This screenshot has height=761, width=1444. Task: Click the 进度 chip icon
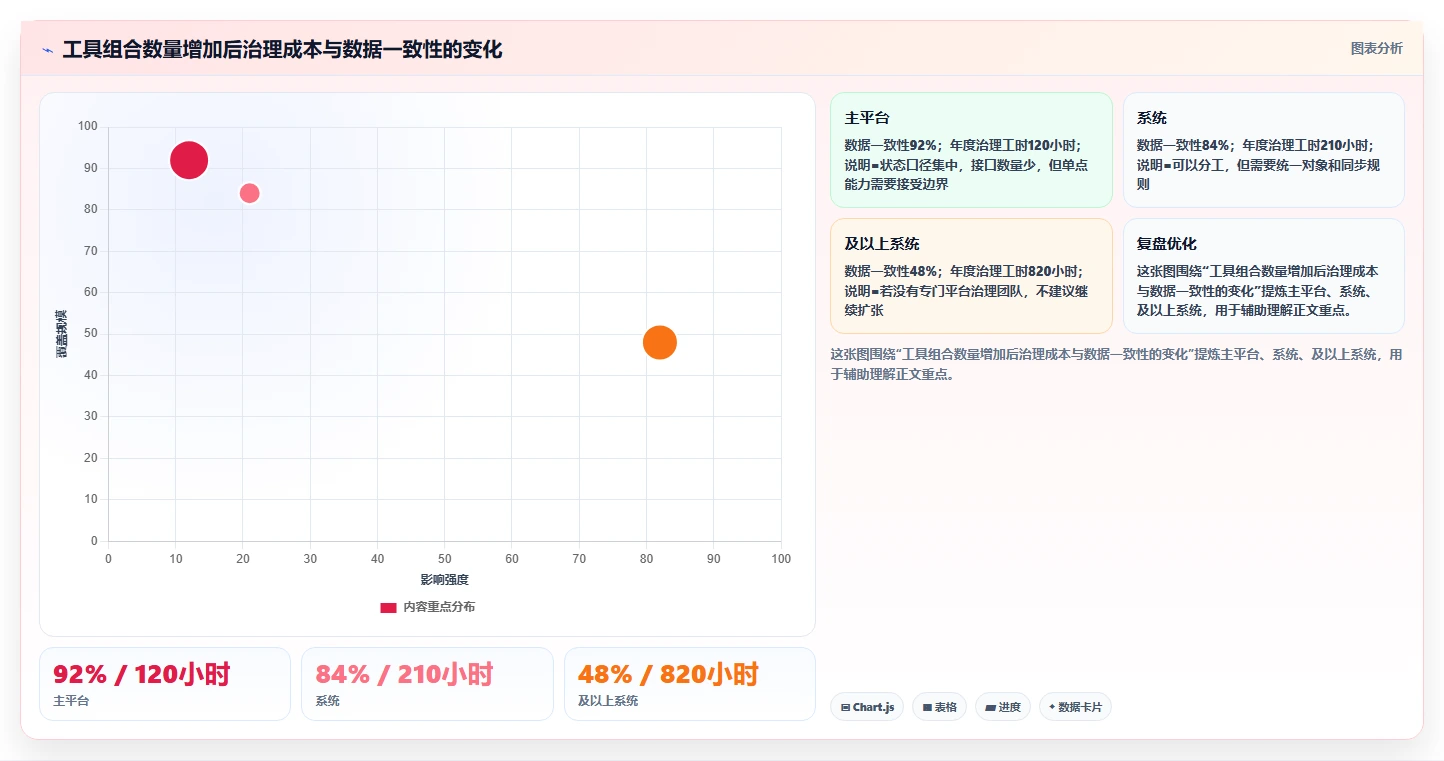coord(990,707)
